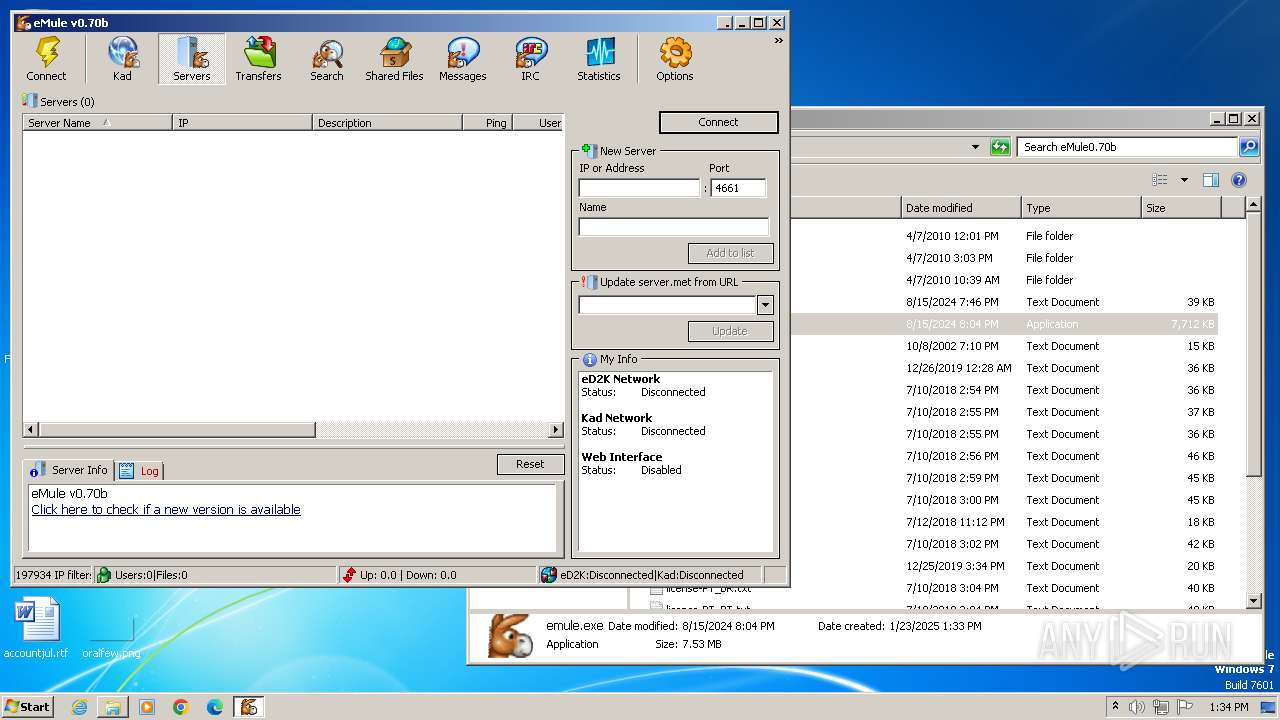Click the eD2K/Kad connection status icon
The height and width of the screenshot is (720, 1280).
pyautogui.click(x=549, y=575)
